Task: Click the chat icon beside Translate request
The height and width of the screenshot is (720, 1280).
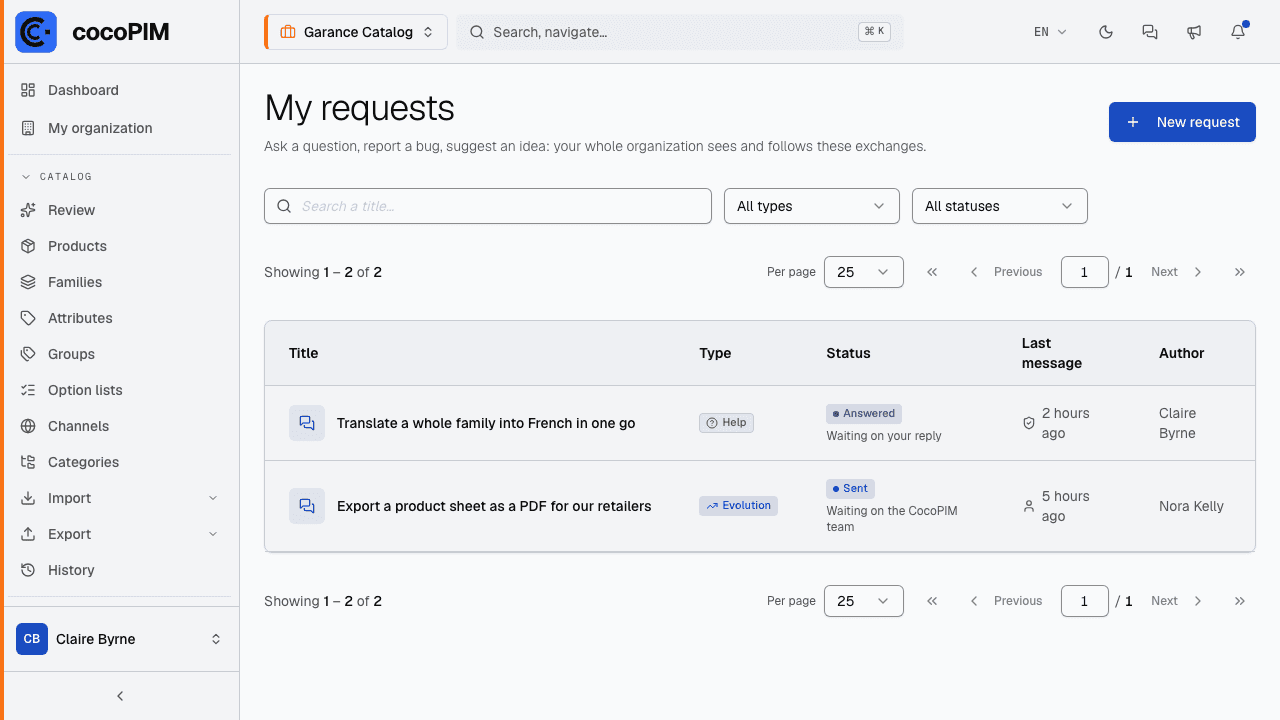Action: (x=307, y=423)
